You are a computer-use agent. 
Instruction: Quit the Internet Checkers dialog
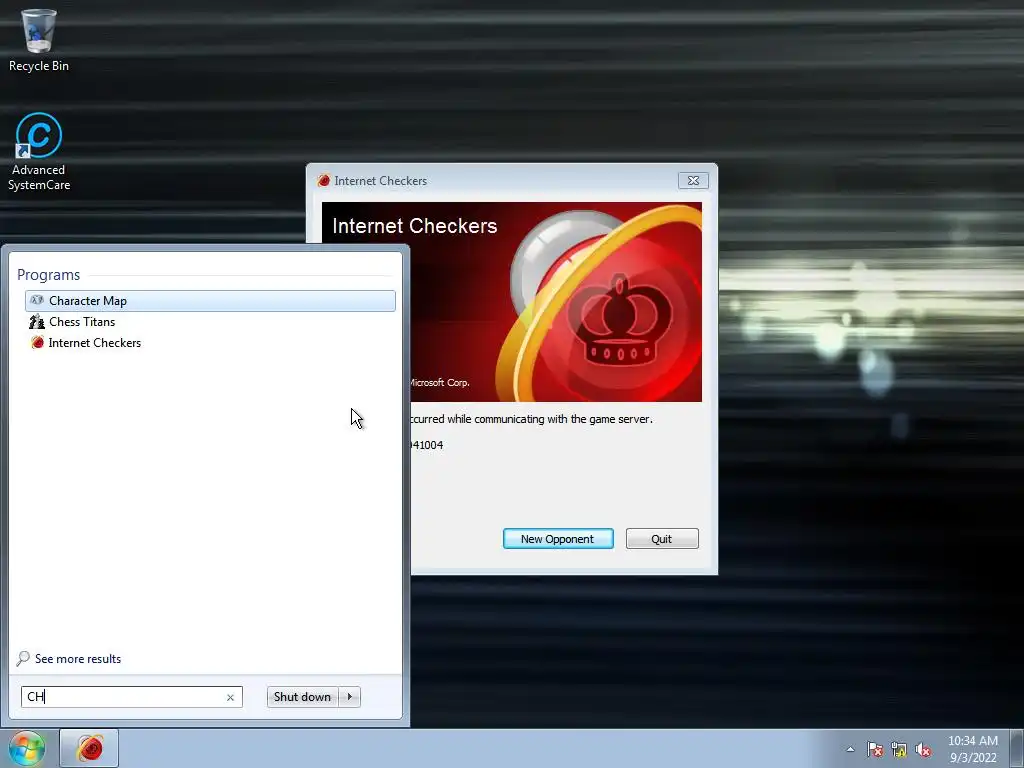pos(662,539)
